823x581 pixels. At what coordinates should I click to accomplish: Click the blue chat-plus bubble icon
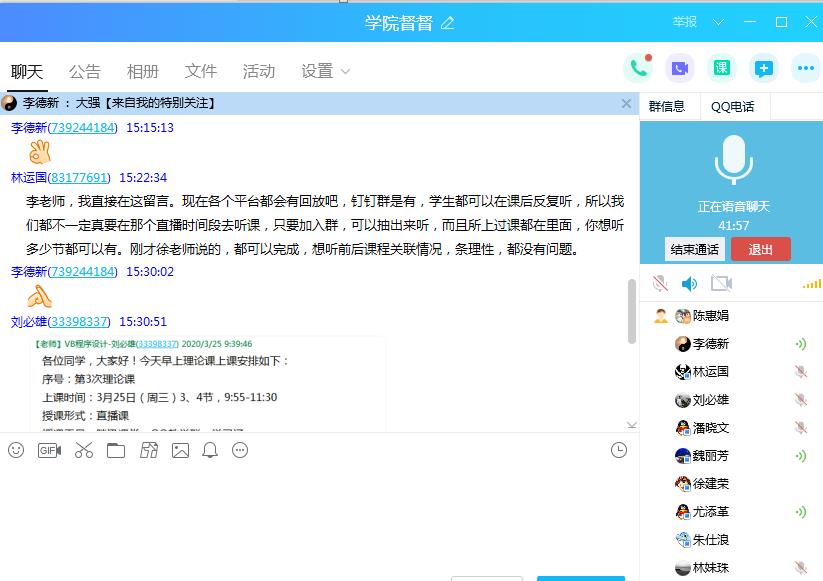764,68
